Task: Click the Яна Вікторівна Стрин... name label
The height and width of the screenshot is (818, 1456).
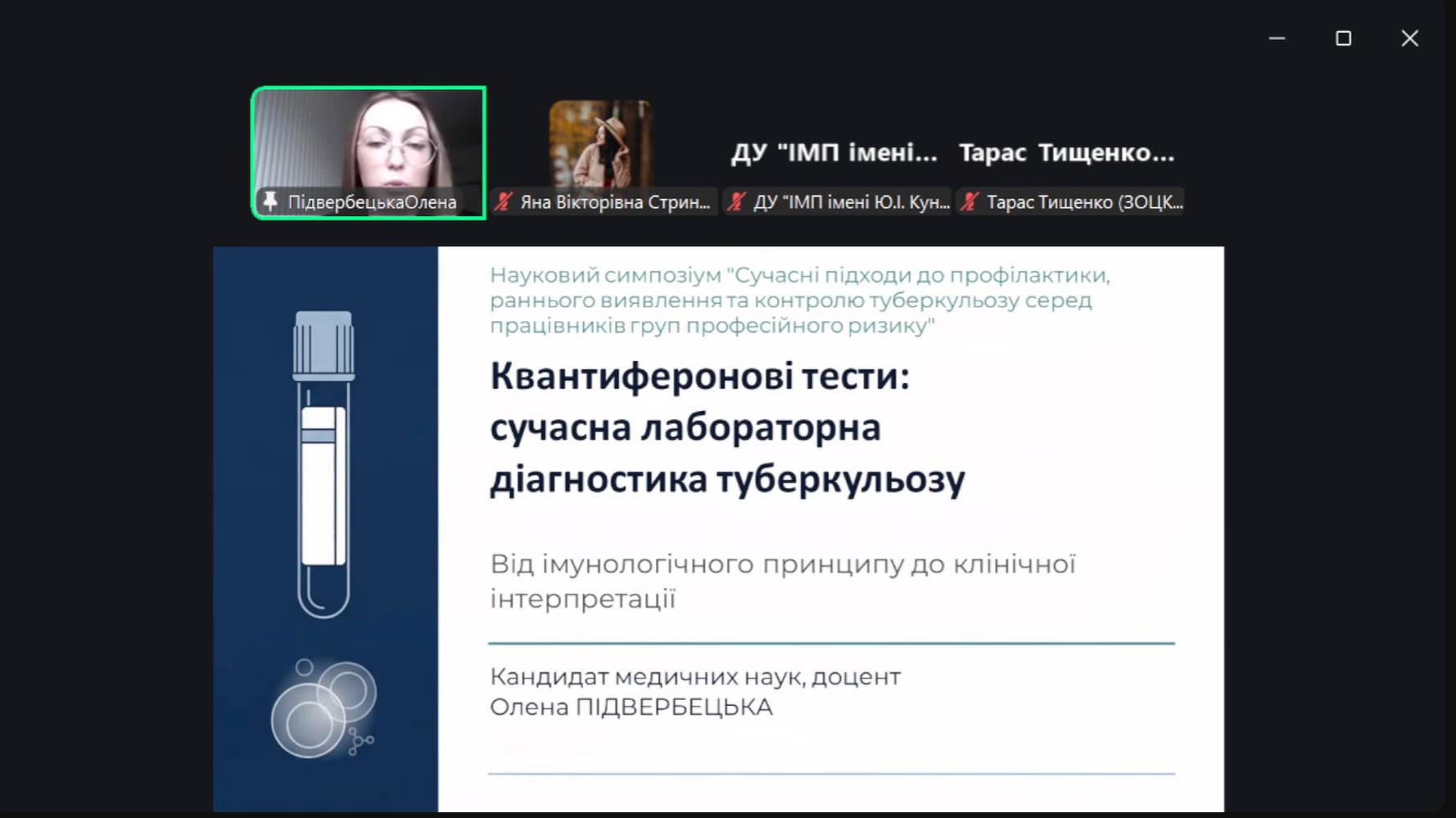Action: [x=615, y=202]
